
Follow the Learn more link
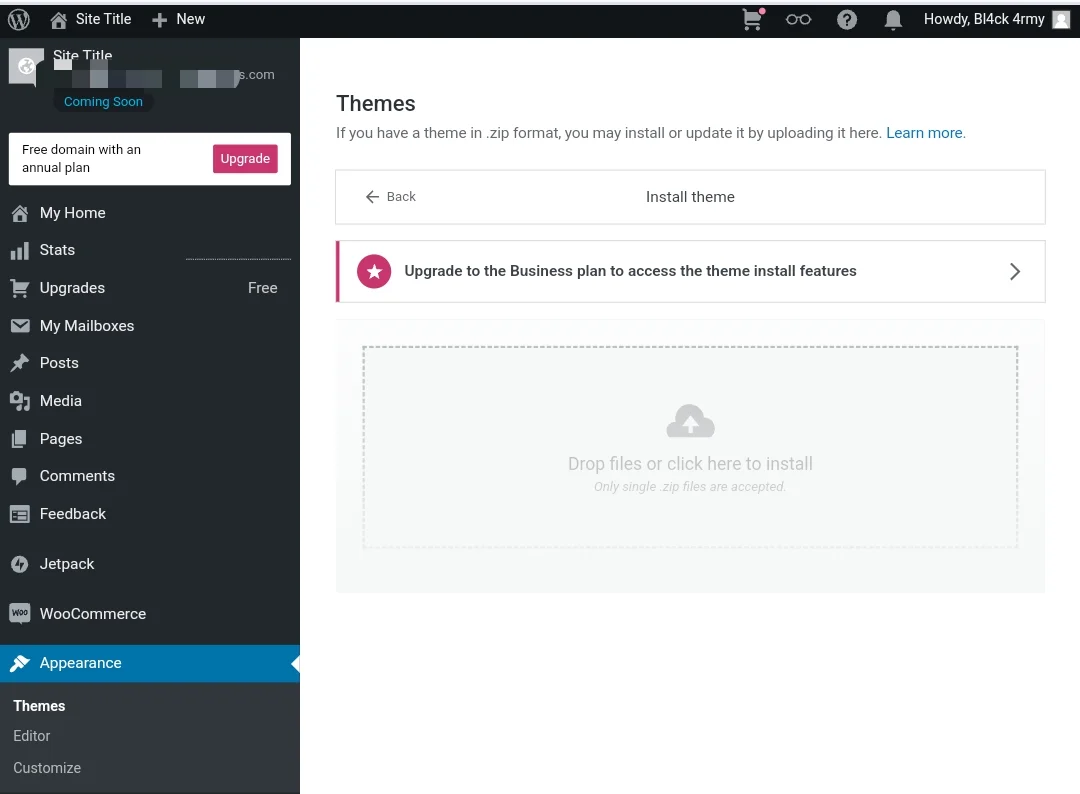click(x=925, y=133)
